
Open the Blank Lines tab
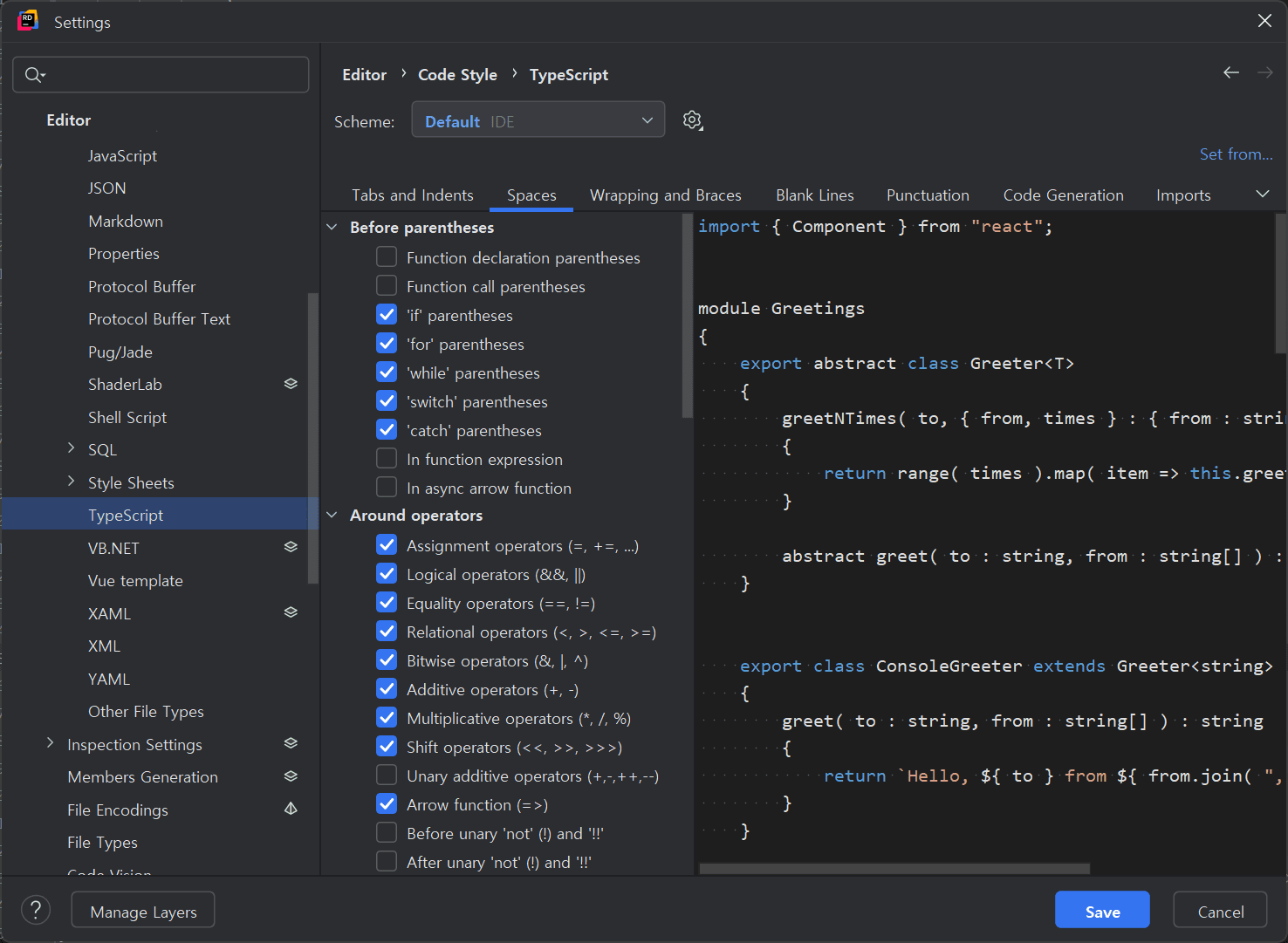click(x=815, y=195)
